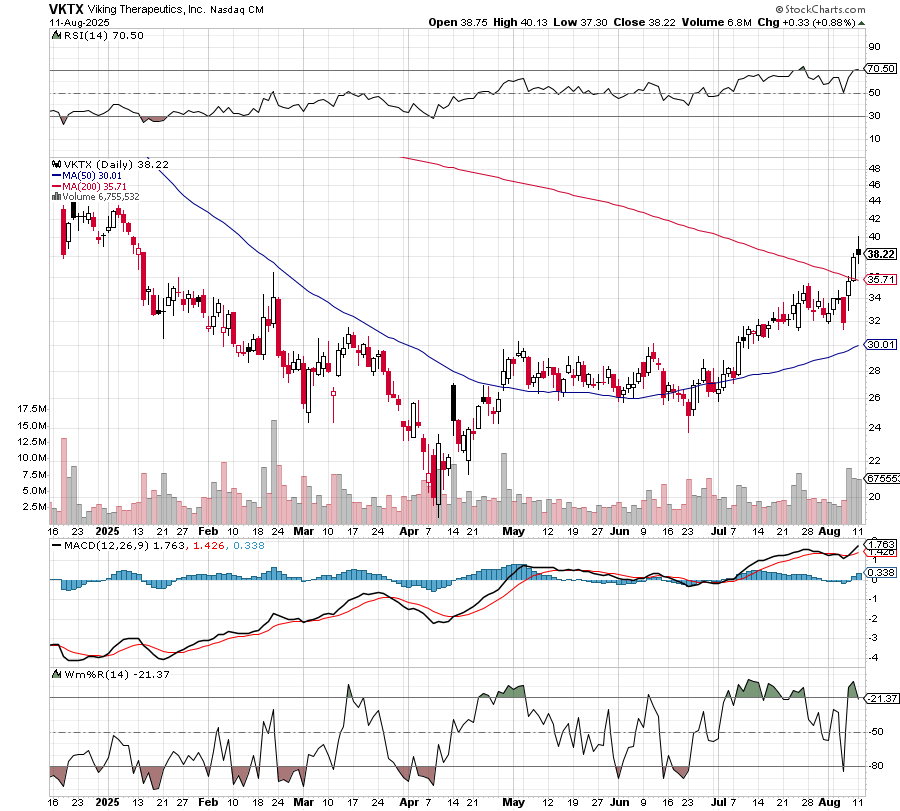Click the 17.5M label on the volume axis

point(32,409)
